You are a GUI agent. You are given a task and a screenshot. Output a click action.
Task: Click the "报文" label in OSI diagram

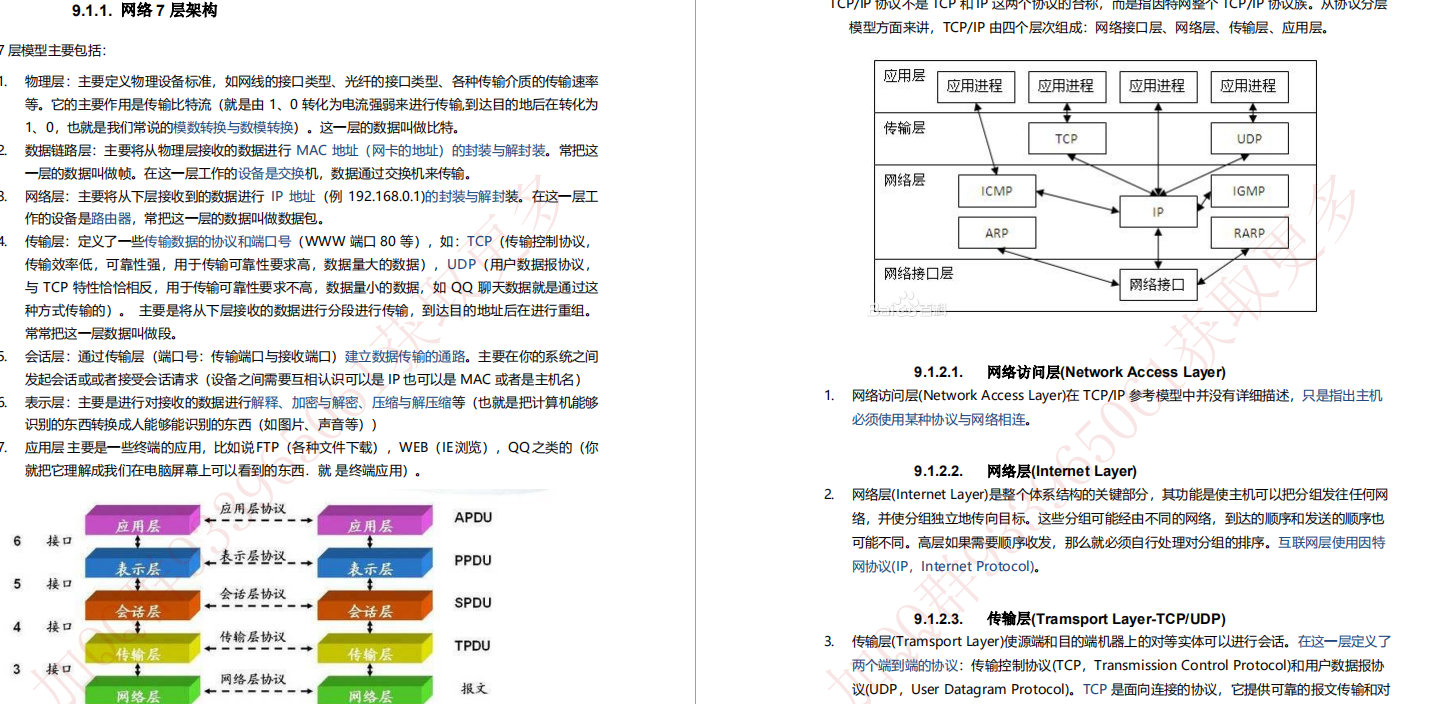474,688
